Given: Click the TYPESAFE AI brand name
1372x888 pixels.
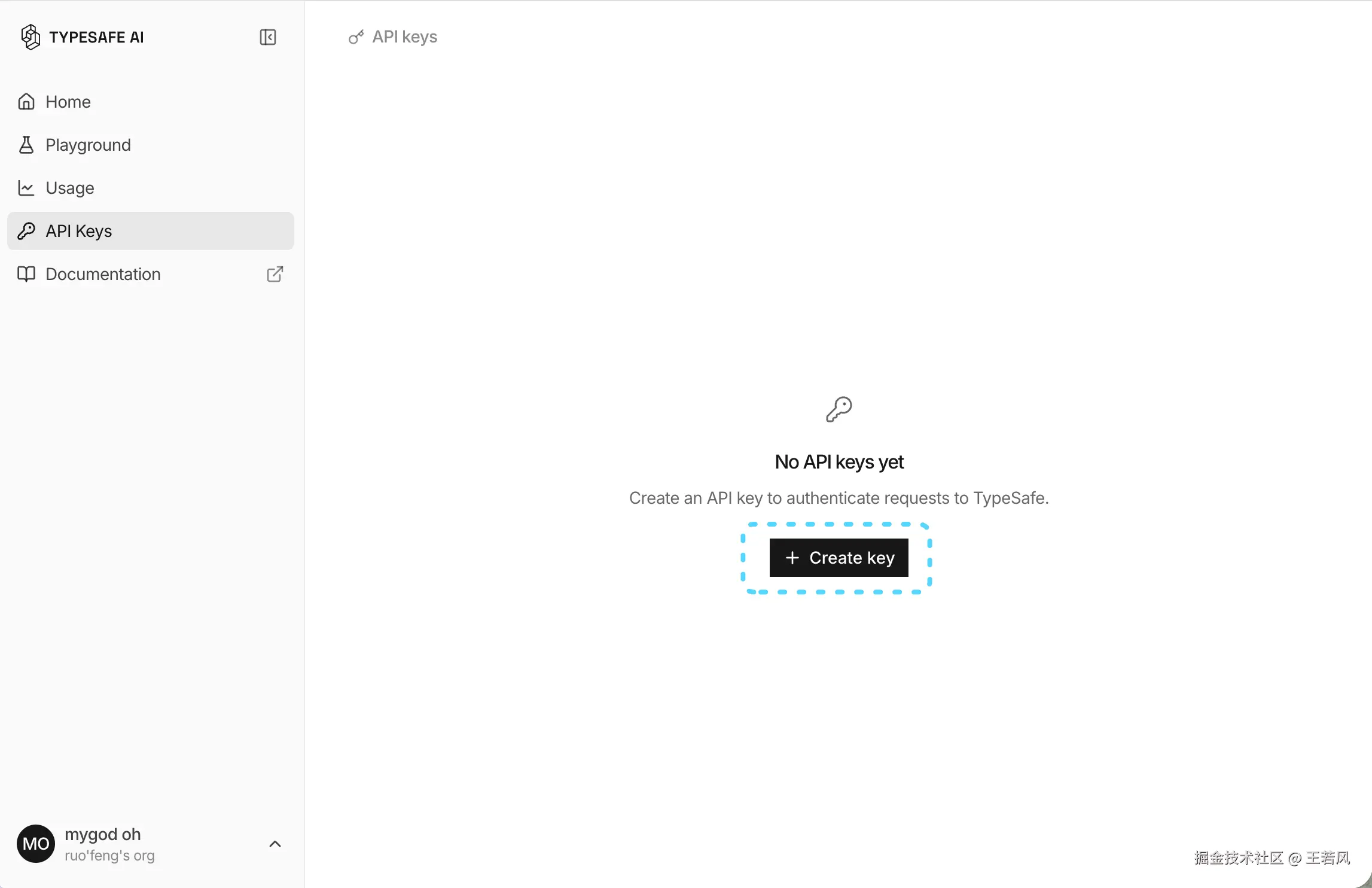Looking at the screenshot, I should coord(96,37).
